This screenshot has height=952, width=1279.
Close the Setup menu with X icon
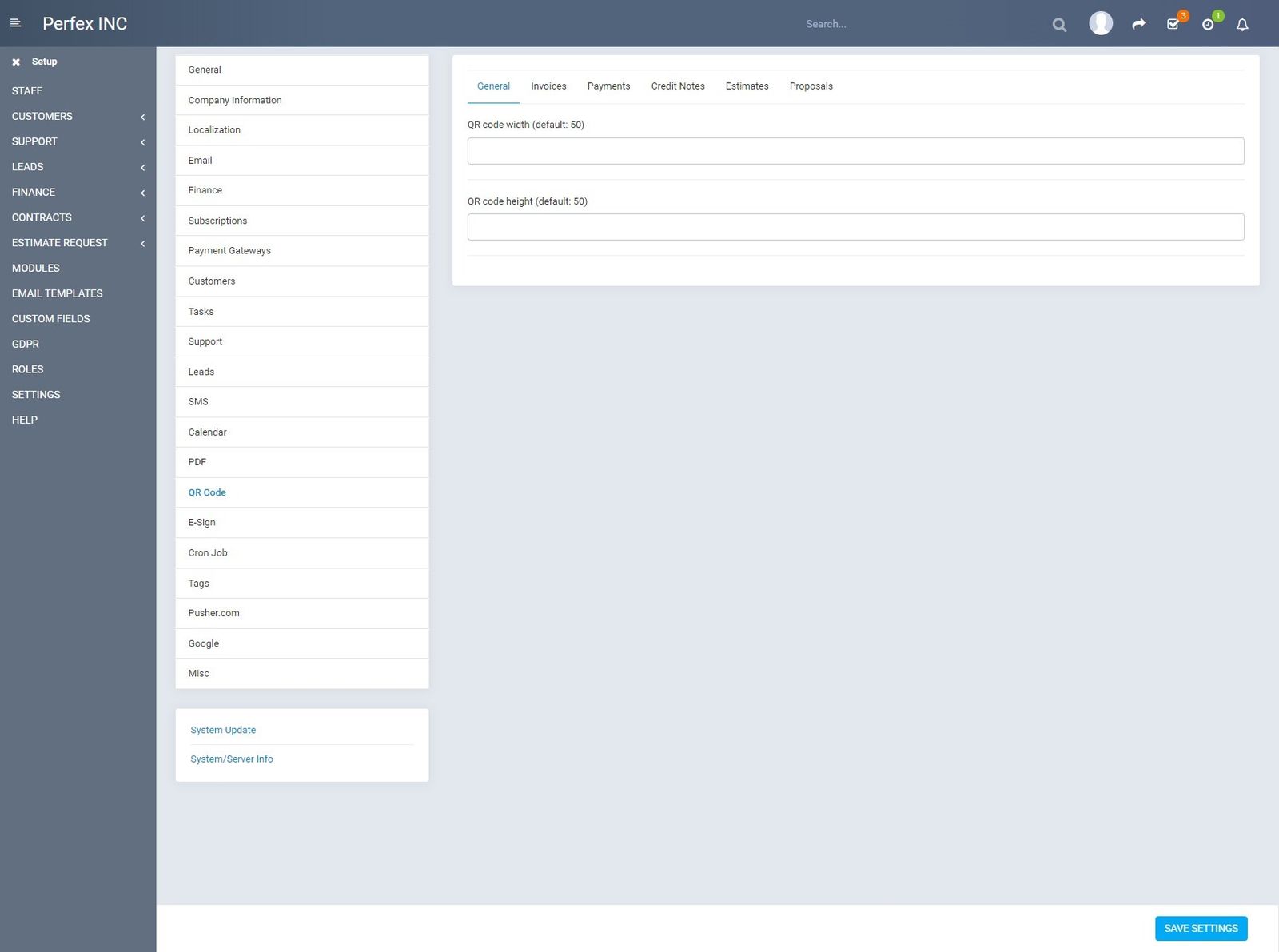click(x=16, y=62)
